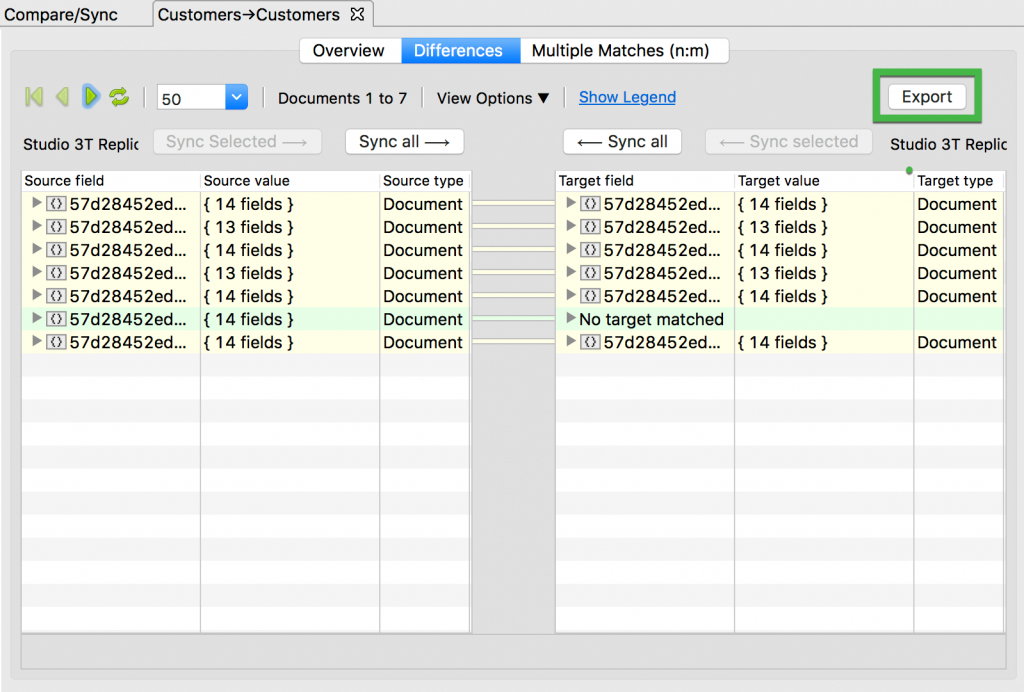Open the Show Legend link

[627, 98]
